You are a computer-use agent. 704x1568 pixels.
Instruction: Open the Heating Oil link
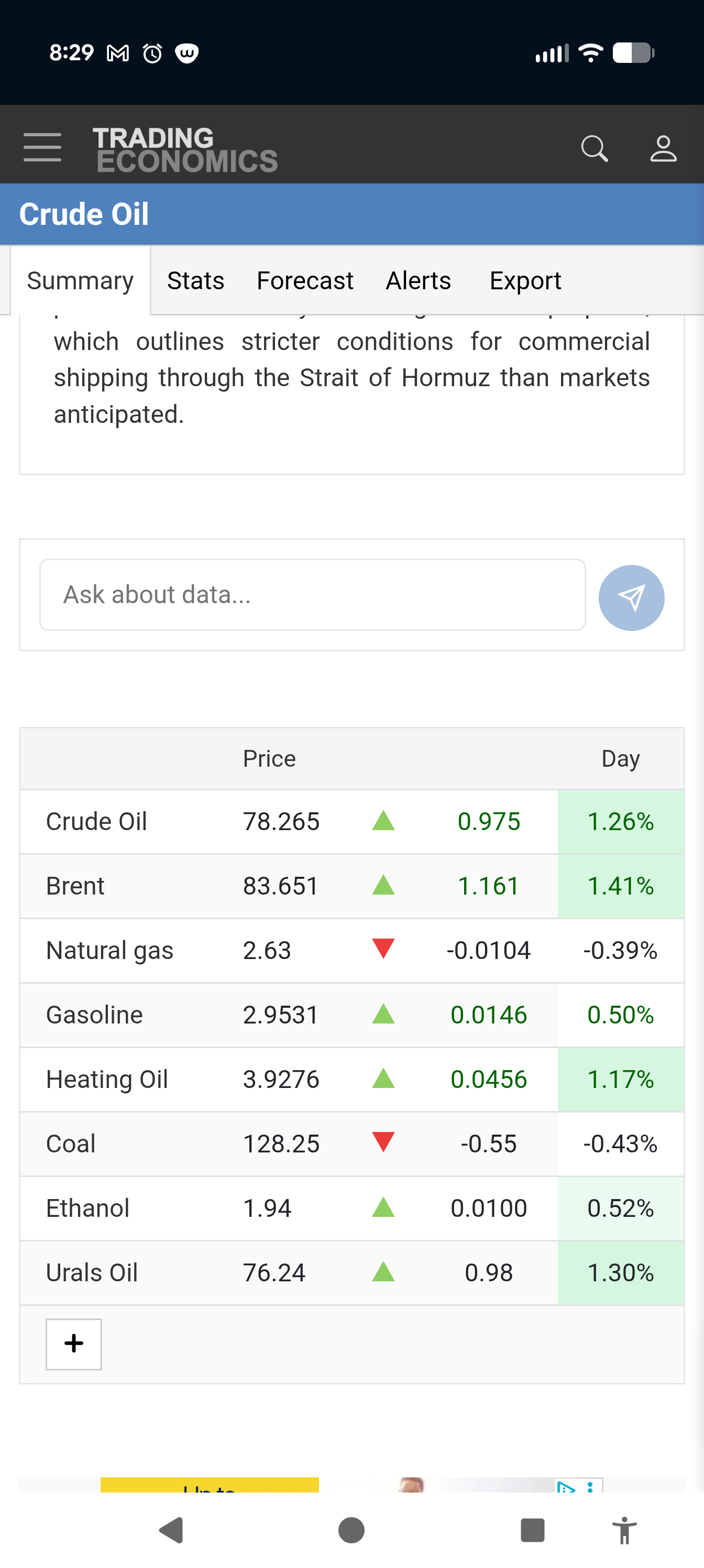pyautogui.click(x=106, y=1079)
